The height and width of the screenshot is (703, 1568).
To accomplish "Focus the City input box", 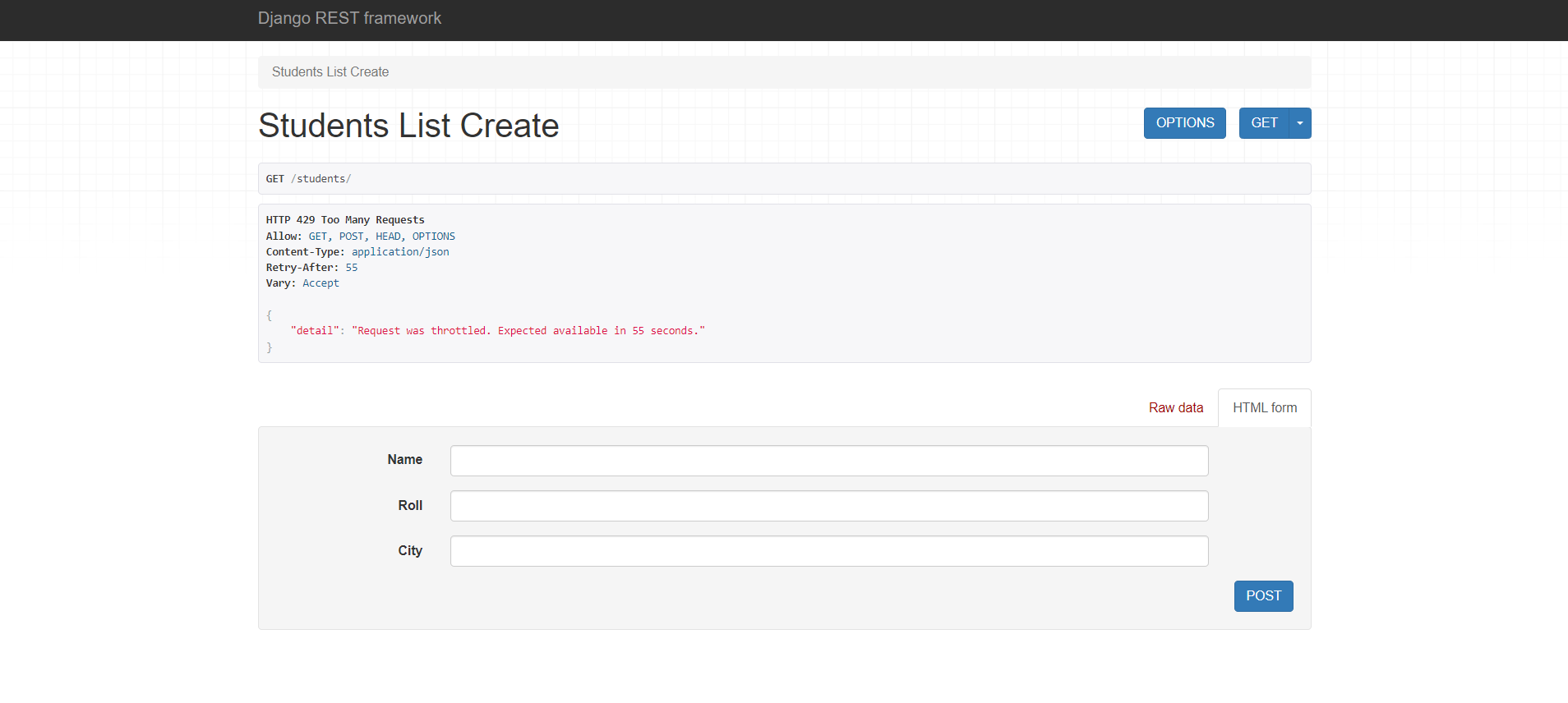I will coord(828,551).
